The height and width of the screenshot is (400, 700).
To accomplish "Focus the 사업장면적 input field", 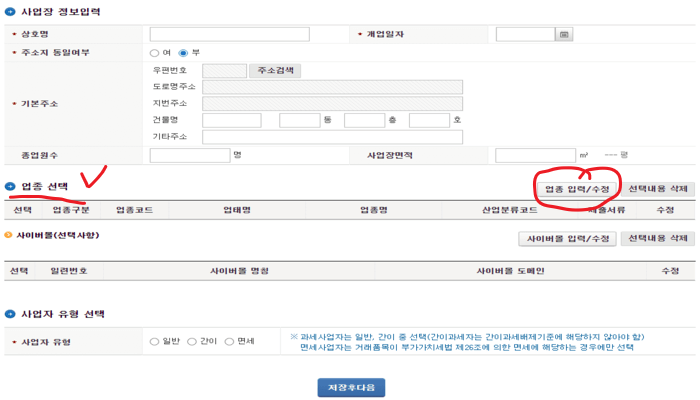I will [535, 155].
